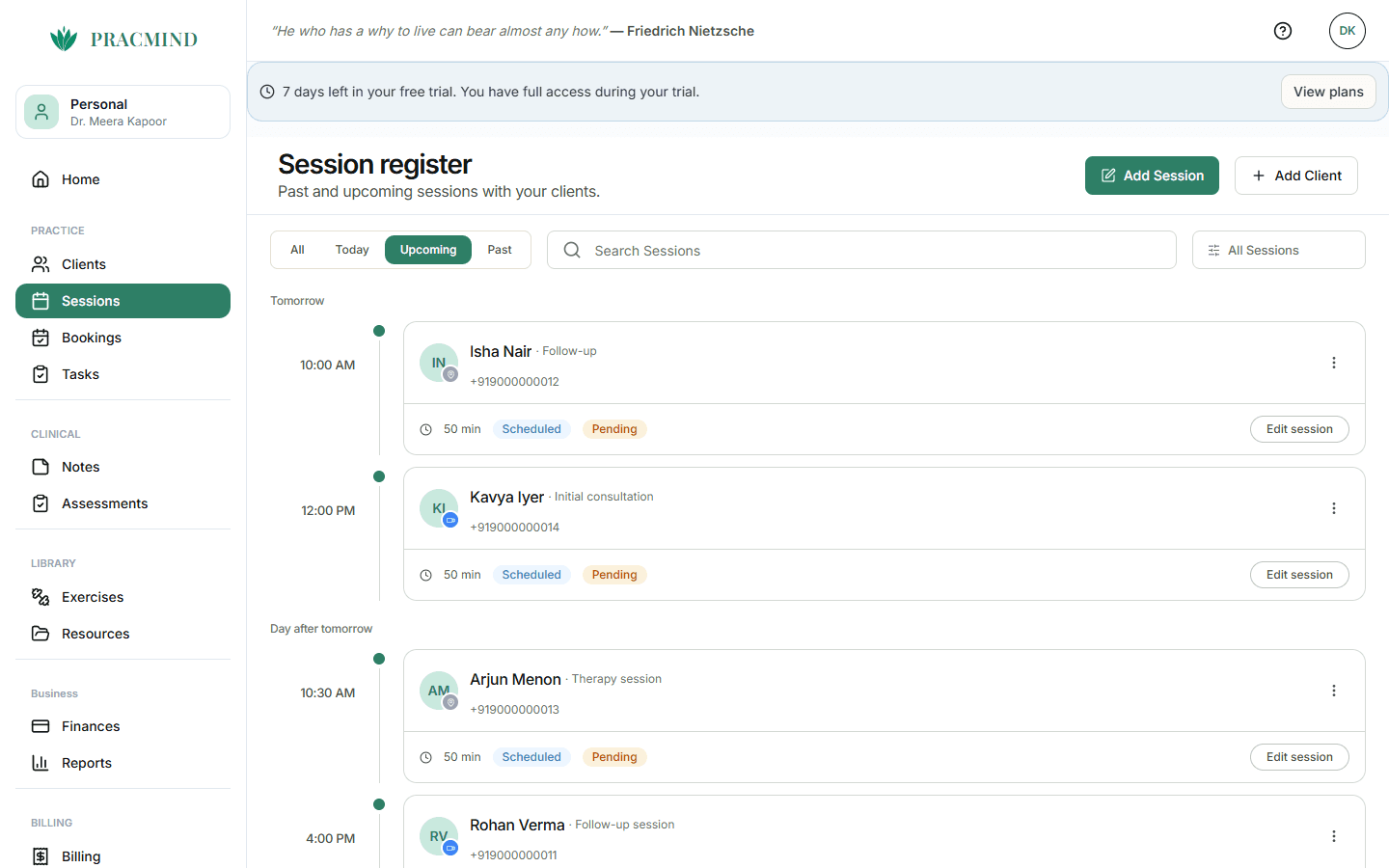This screenshot has height=868, width=1389.
Task: Open Rohan Verma session options menu
Action: pos(1334,836)
